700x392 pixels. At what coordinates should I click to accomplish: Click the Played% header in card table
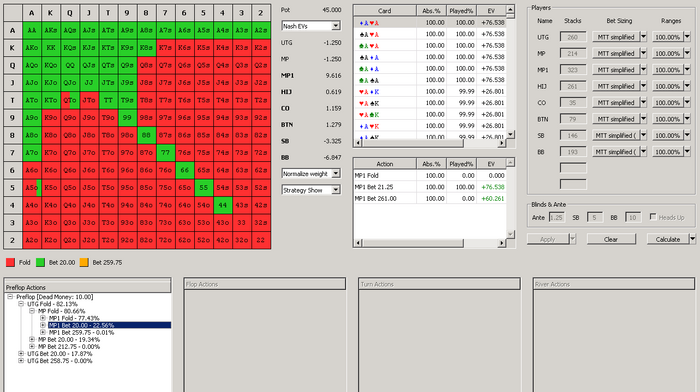tap(461, 11)
